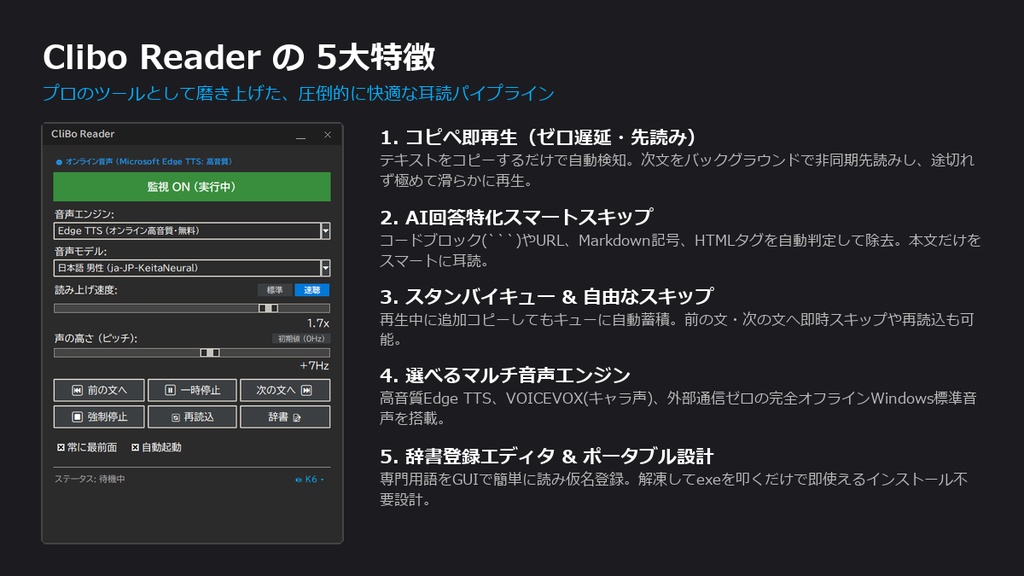Click the slide title Clibo Reader の 5大特徴
1024x576 pixels.
point(239,57)
